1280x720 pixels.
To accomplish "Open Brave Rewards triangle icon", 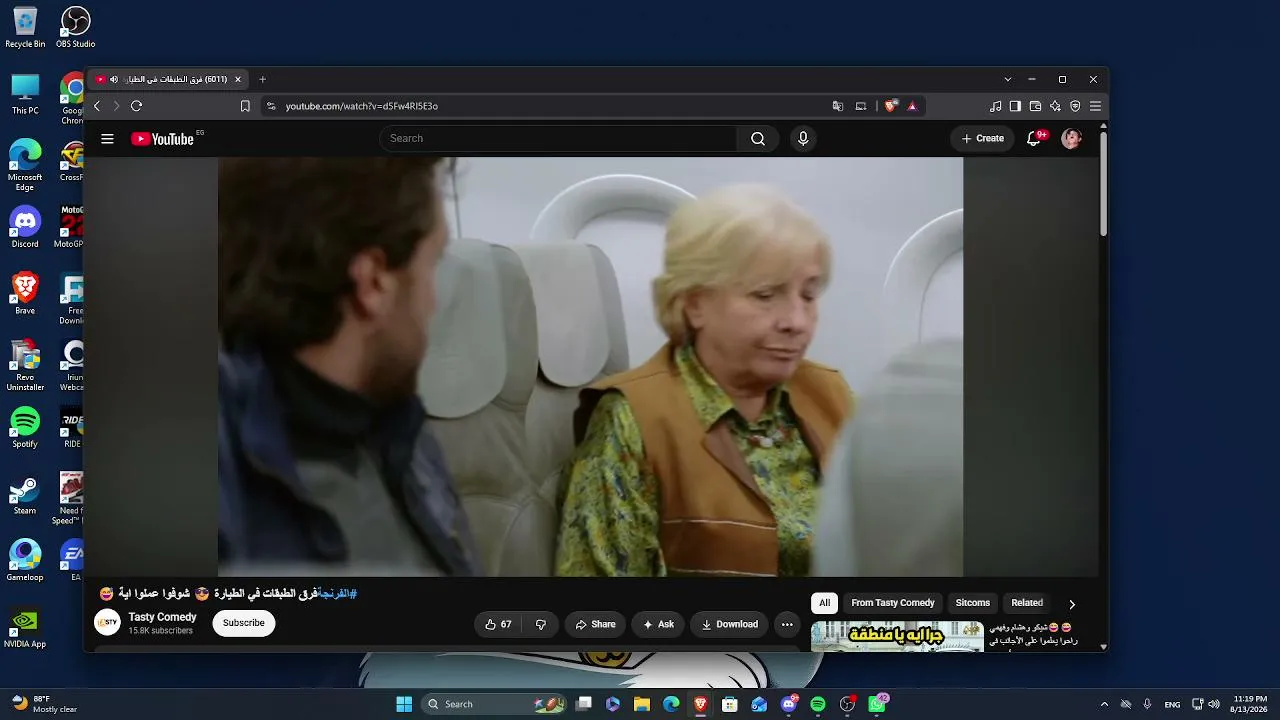I will 912,106.
